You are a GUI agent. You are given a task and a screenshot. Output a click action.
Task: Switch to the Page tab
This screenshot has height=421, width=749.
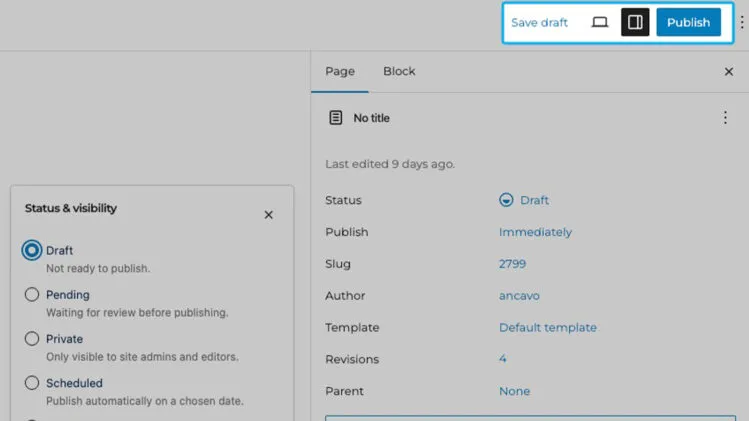340,71
